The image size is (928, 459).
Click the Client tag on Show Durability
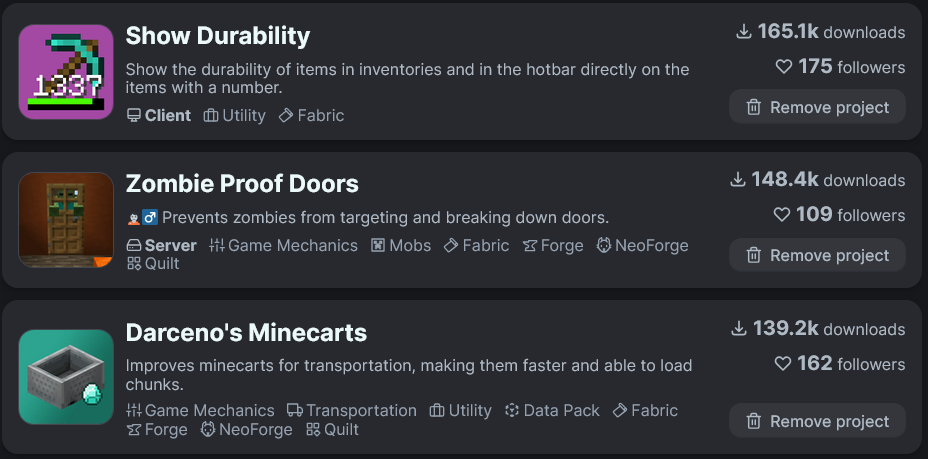[x=158, y=115]
